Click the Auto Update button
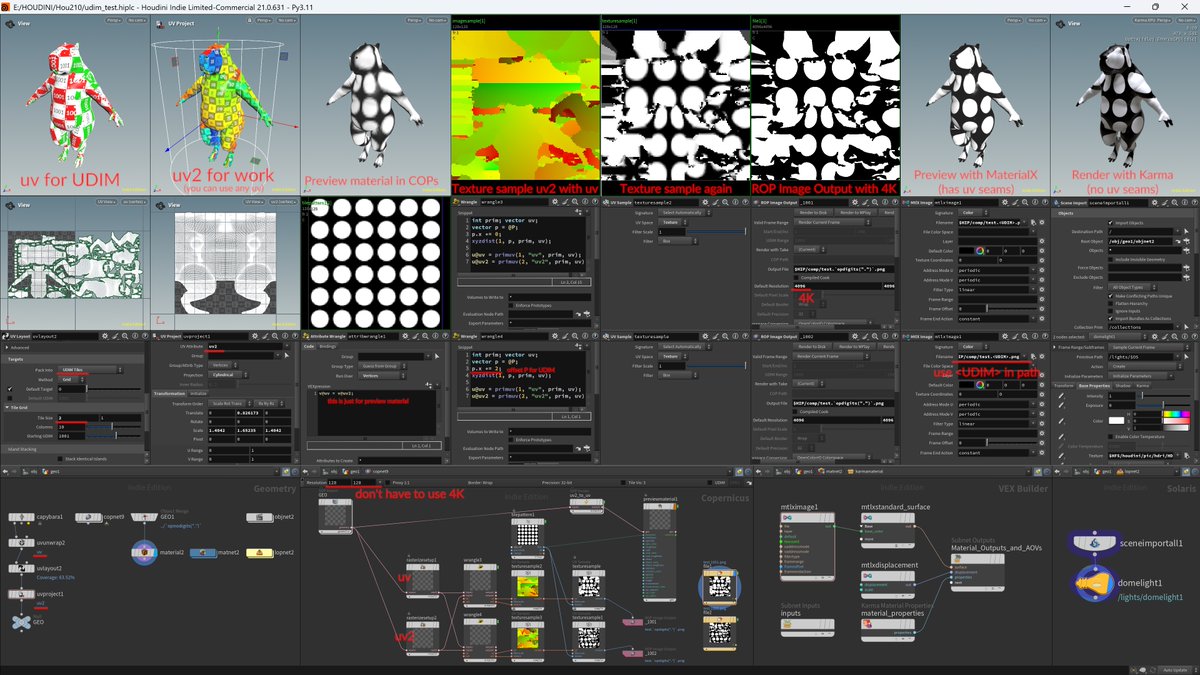Image resolution: width=1200 pixels, height=675 pixels. click(x=1175, y=670)
